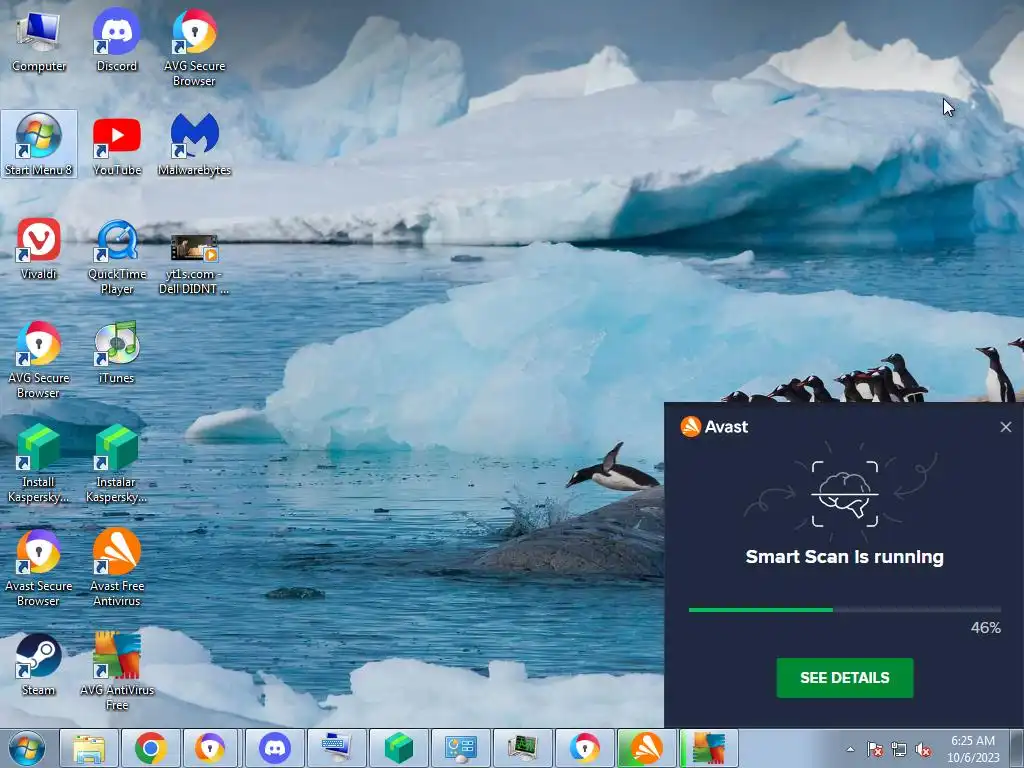Open the Discord desktop shortcut

[116, 42]
